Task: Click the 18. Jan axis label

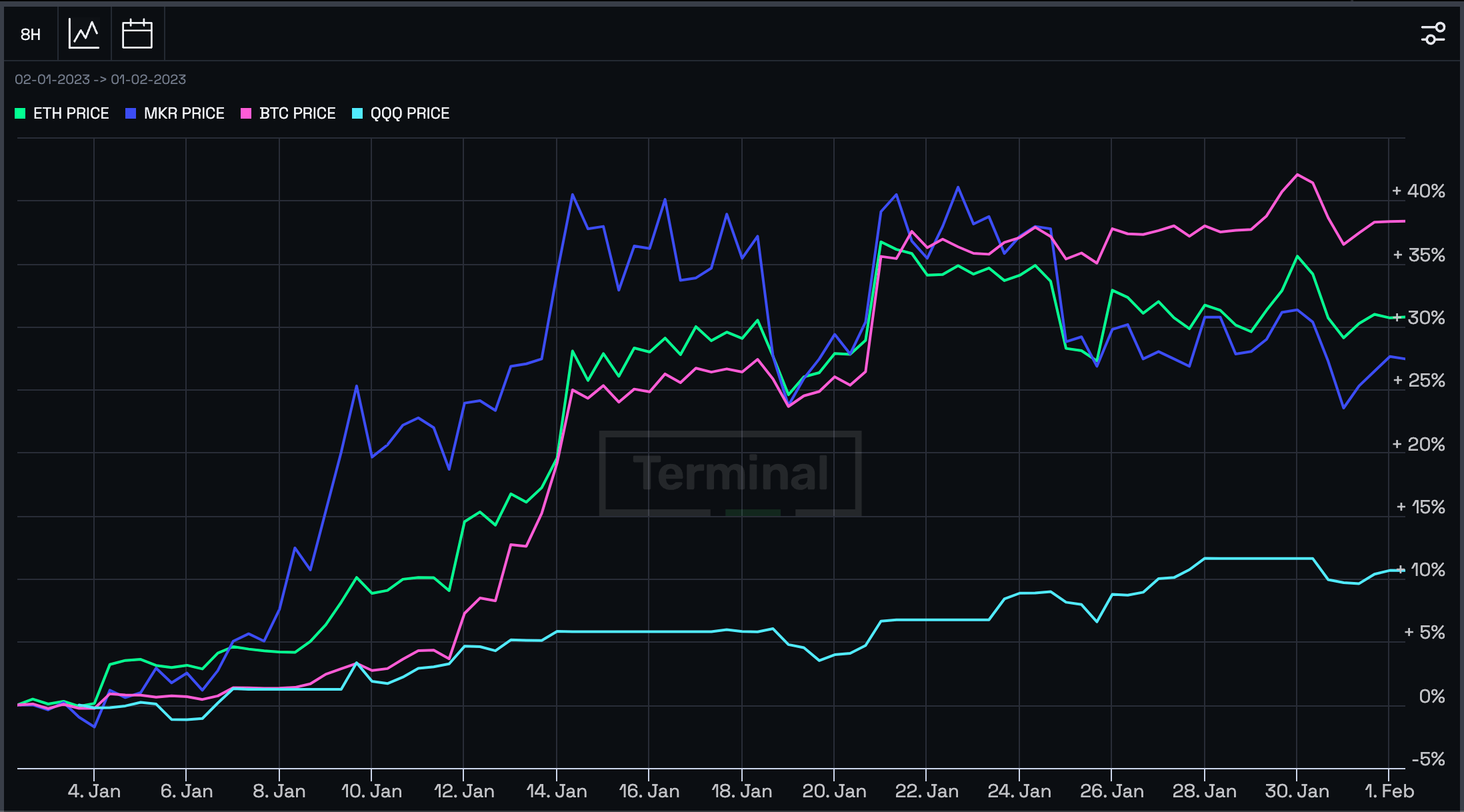Action: point(742,791)
